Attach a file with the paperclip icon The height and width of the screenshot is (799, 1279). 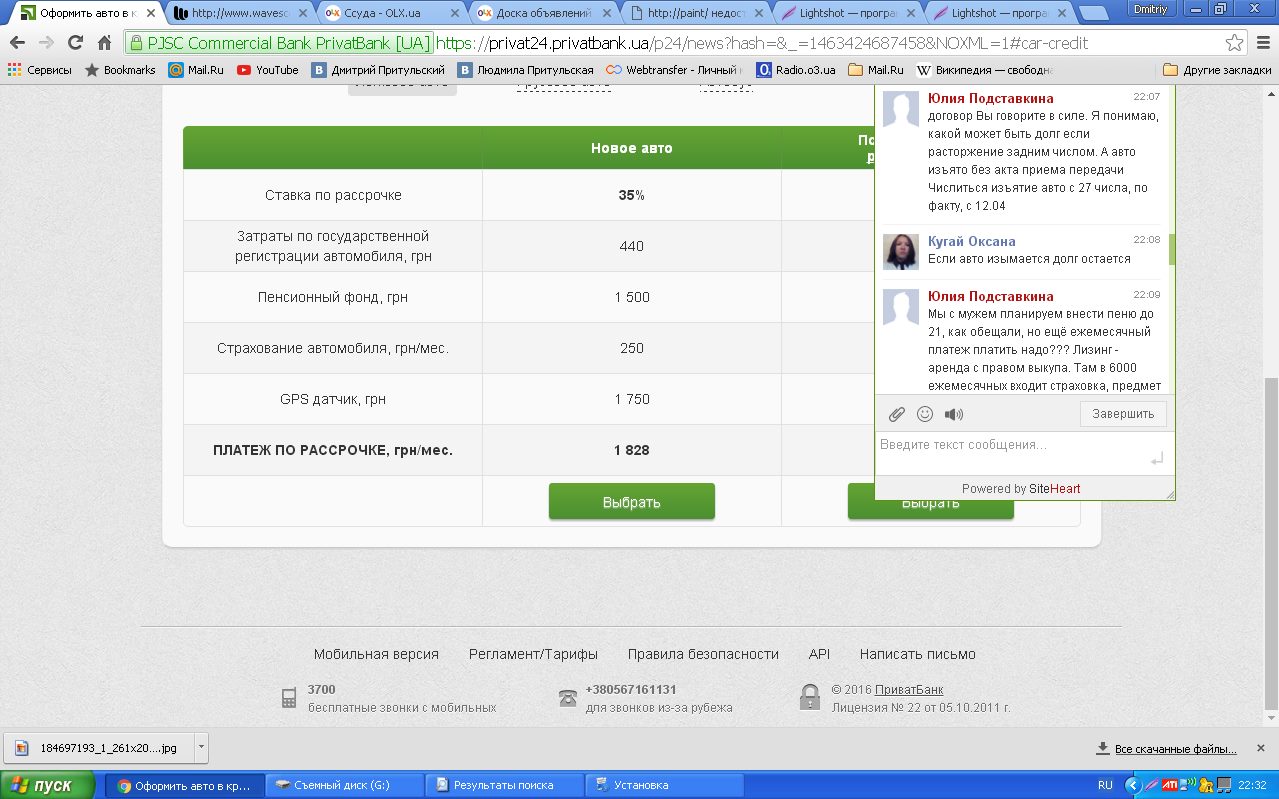[897, 414]
